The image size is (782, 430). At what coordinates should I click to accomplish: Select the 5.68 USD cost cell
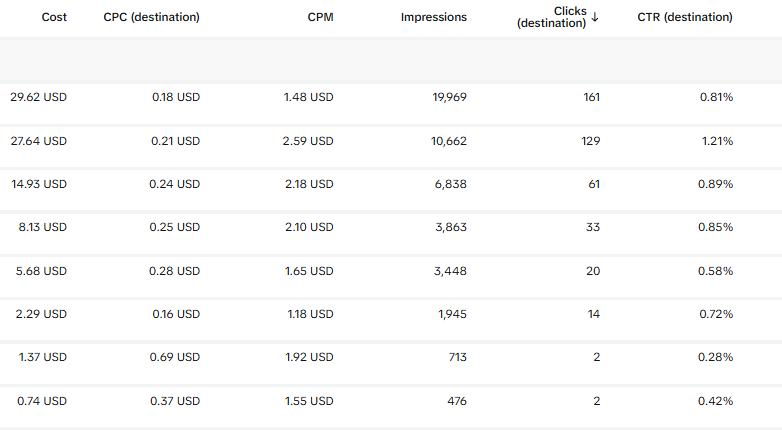click(41, 271)
